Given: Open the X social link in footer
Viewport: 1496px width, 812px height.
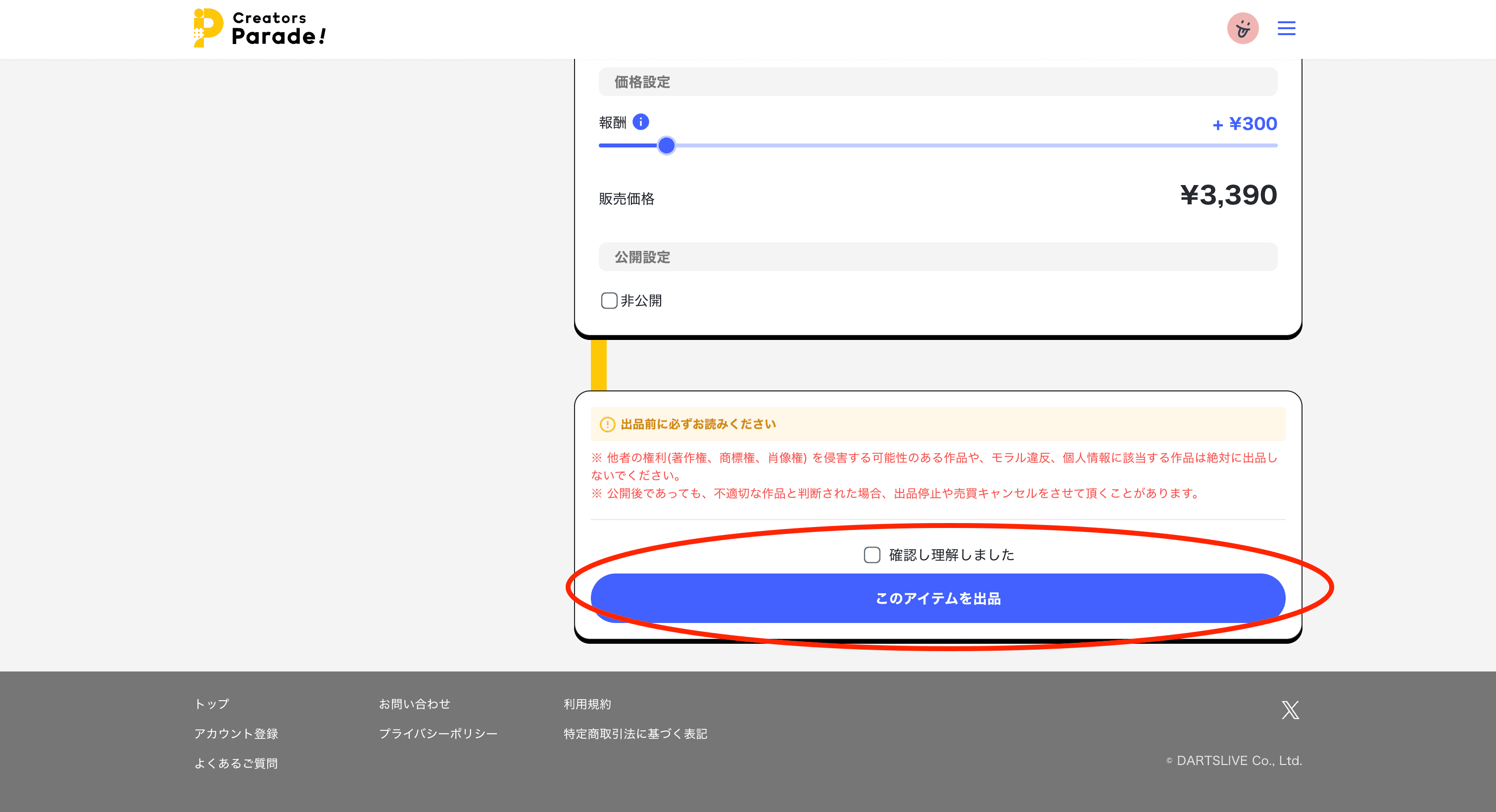Looking at the screenshot, I should click(1290, 709).
